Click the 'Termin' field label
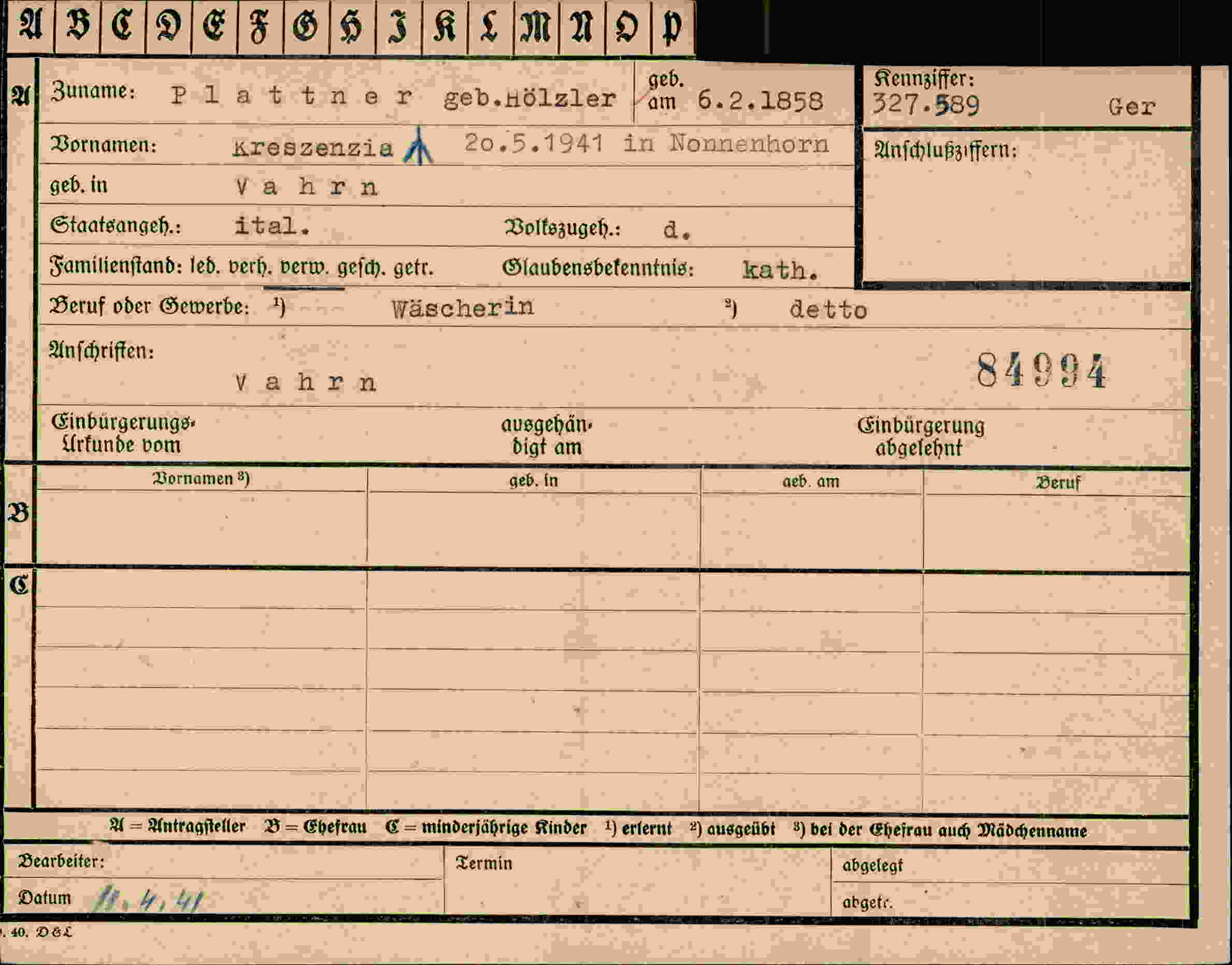This screenshot has width=1232, height=965. pos(483,863)
